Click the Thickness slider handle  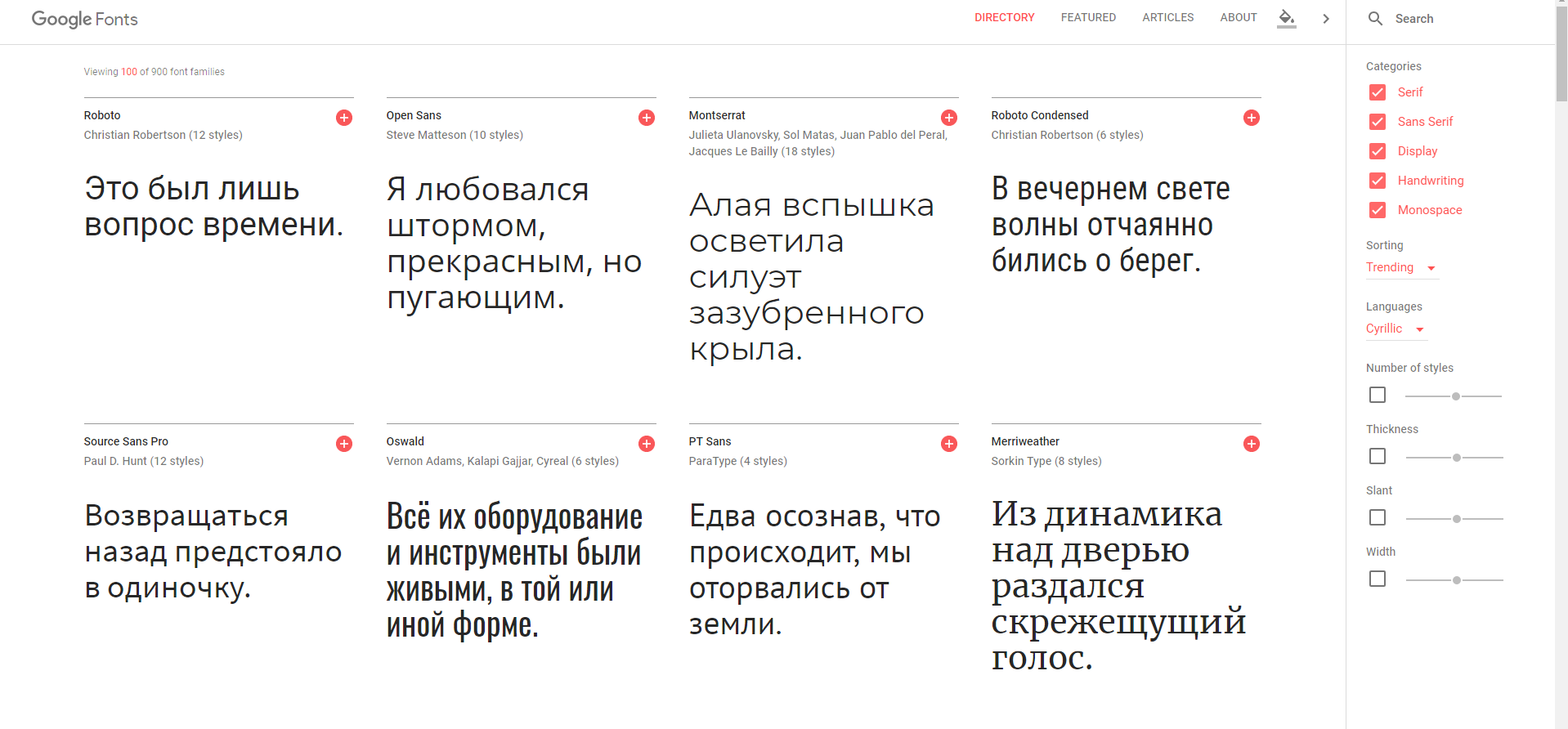point(1457,458)
